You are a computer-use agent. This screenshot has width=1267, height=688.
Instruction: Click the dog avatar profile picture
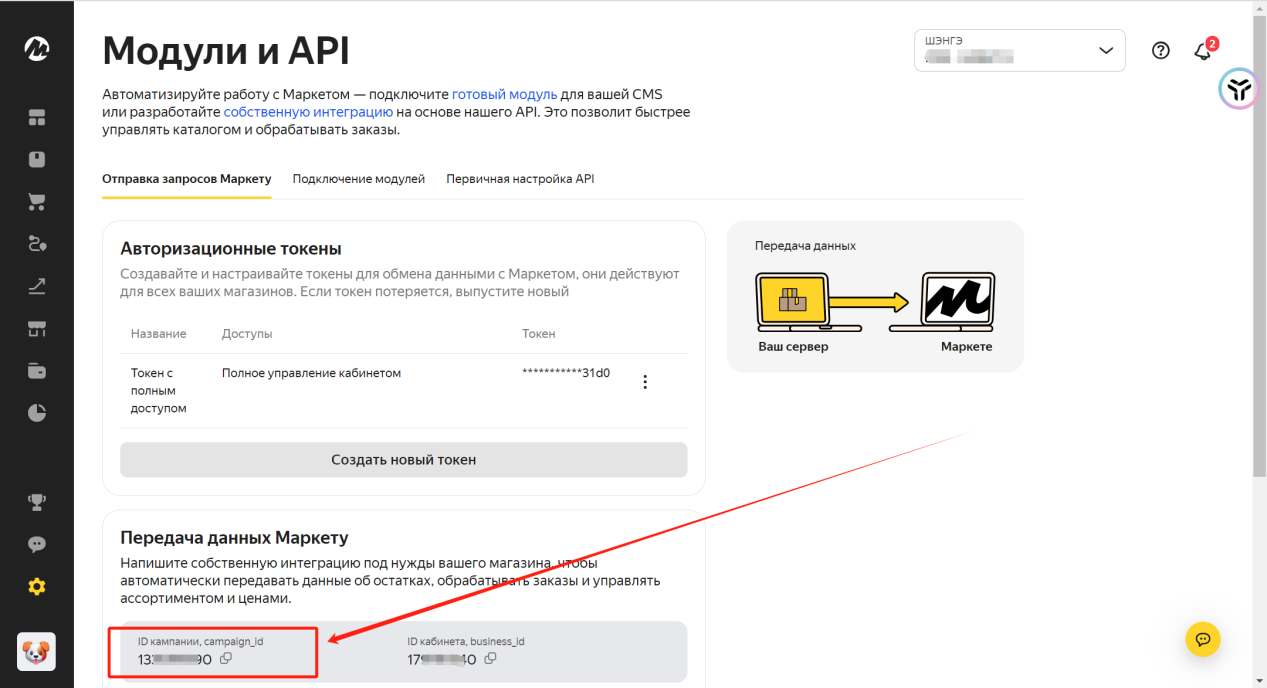click(37, 651)
